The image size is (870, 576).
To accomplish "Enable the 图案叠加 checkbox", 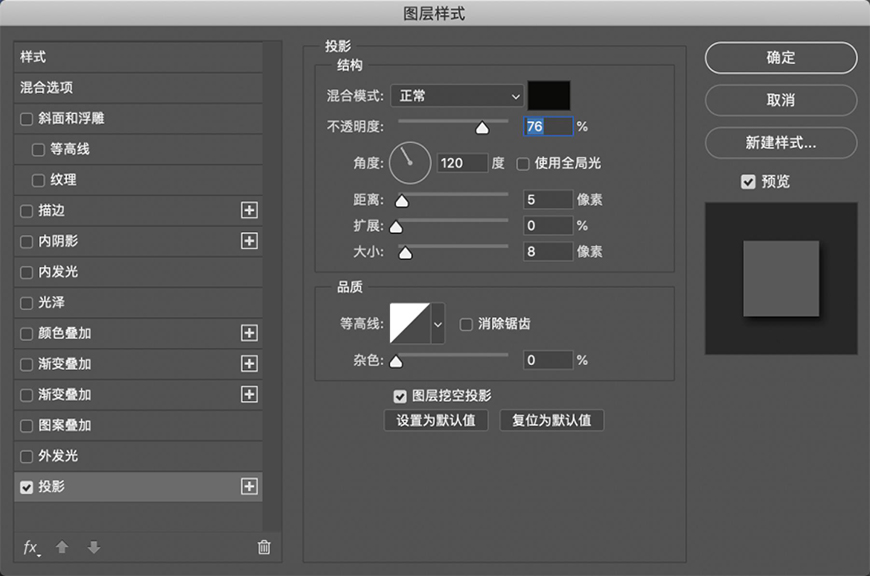I will pyautogui.click(x=26, y=426).
